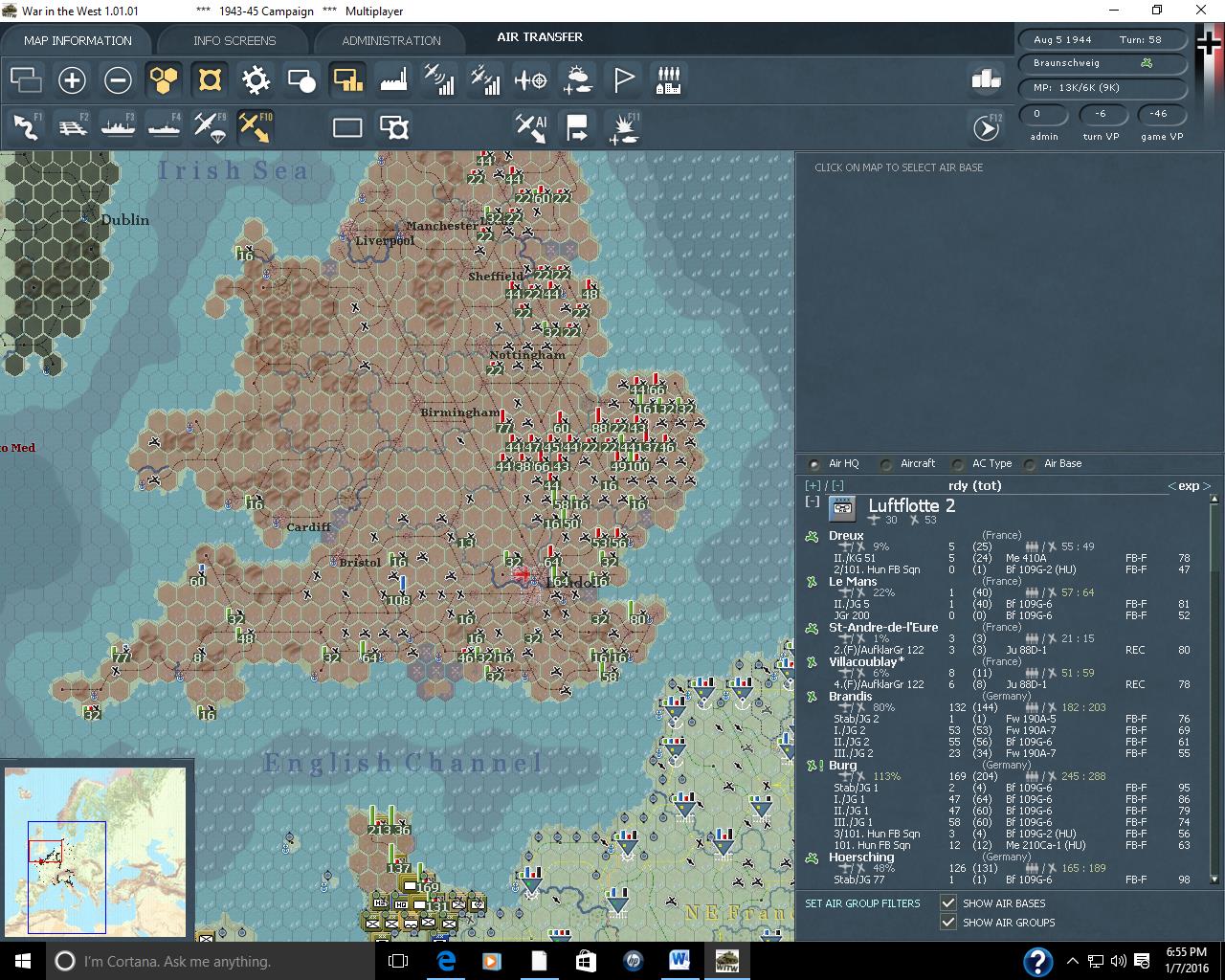Uncheck the Show Air Bases checkbox
The width and height of the screenshot is (1225, 980).
click(x=948, y=902)
